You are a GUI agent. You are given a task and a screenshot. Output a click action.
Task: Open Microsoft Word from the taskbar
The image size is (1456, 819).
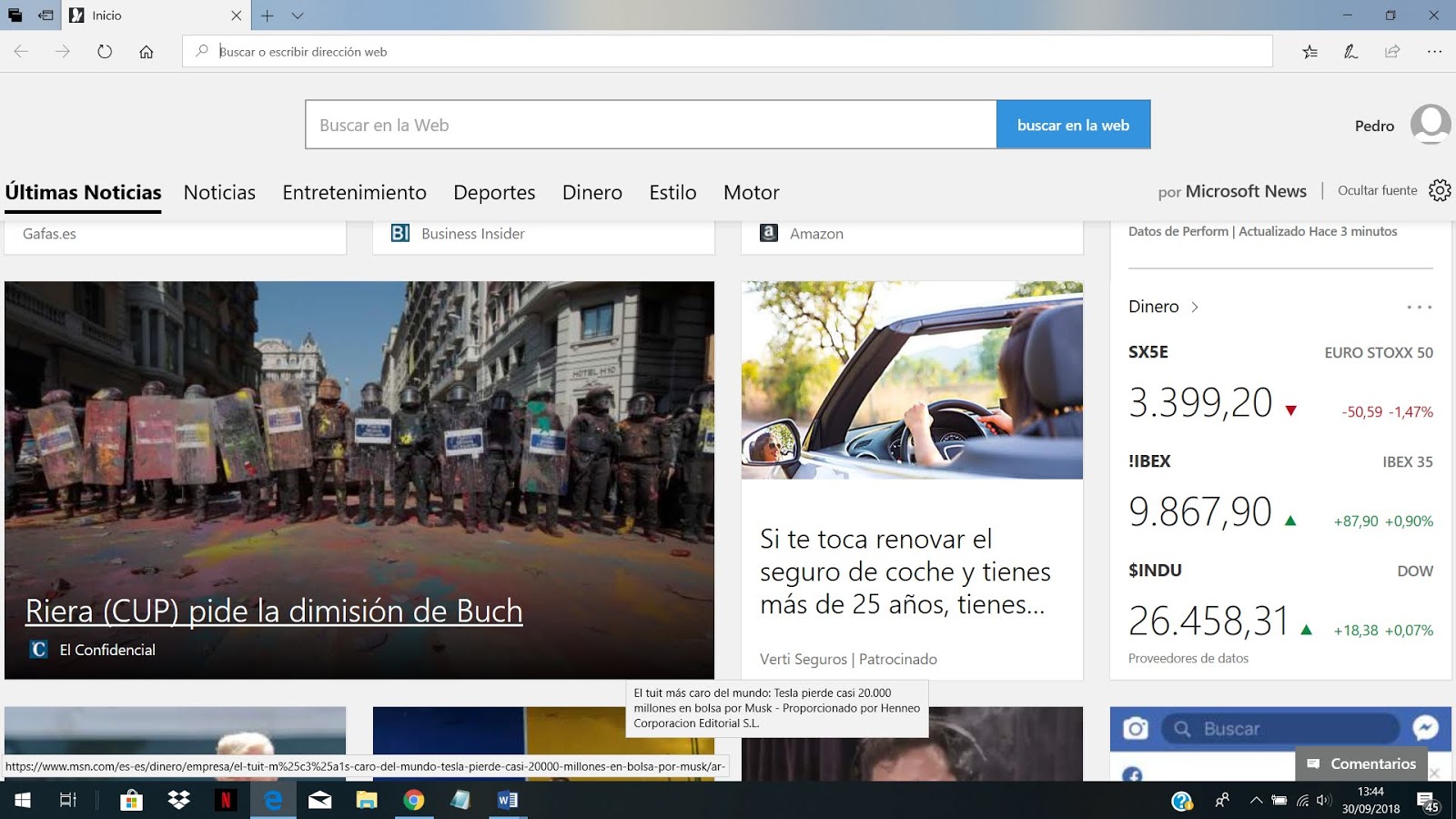pyautogui.click(x=508, y=800)
